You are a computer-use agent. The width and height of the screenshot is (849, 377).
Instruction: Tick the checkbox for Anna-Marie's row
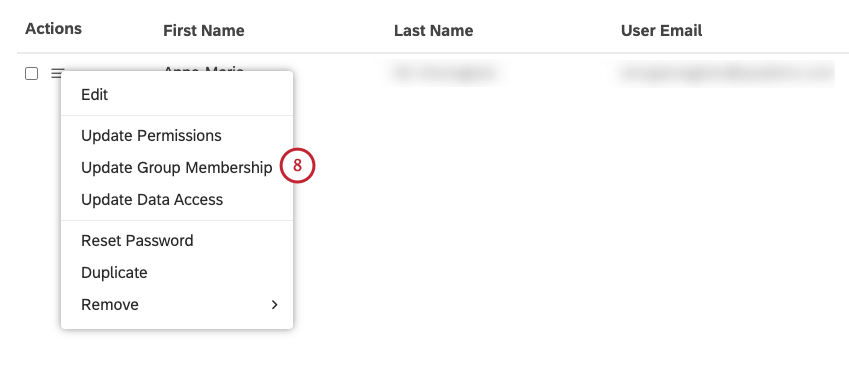[31, 74]
